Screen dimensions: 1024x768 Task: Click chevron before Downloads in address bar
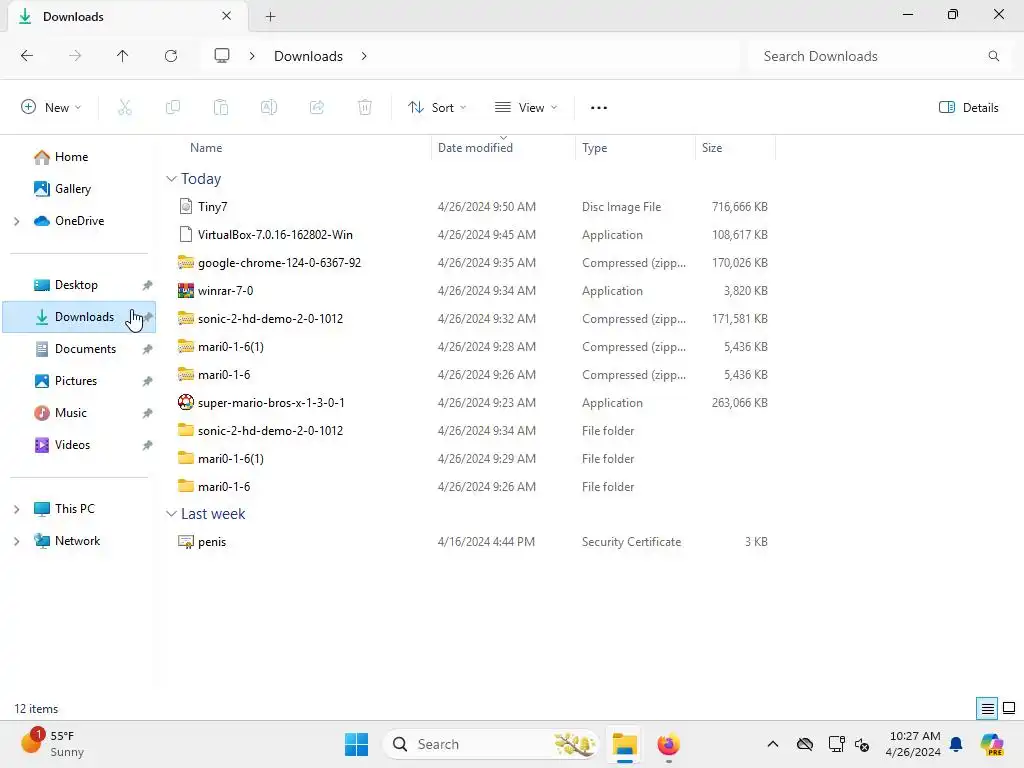(252, 56)
